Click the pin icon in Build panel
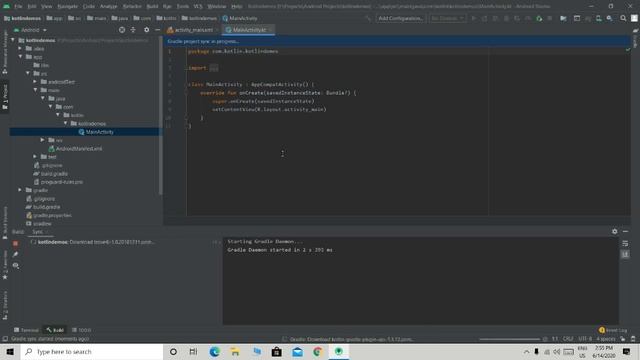Viewport: 640px width, 360px height. 16,254
